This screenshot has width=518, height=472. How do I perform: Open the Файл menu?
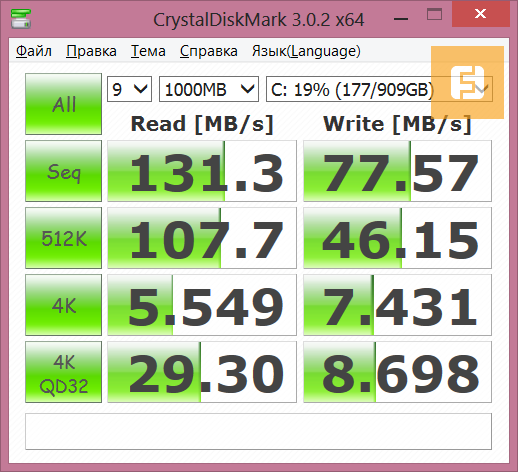point(34,51)
